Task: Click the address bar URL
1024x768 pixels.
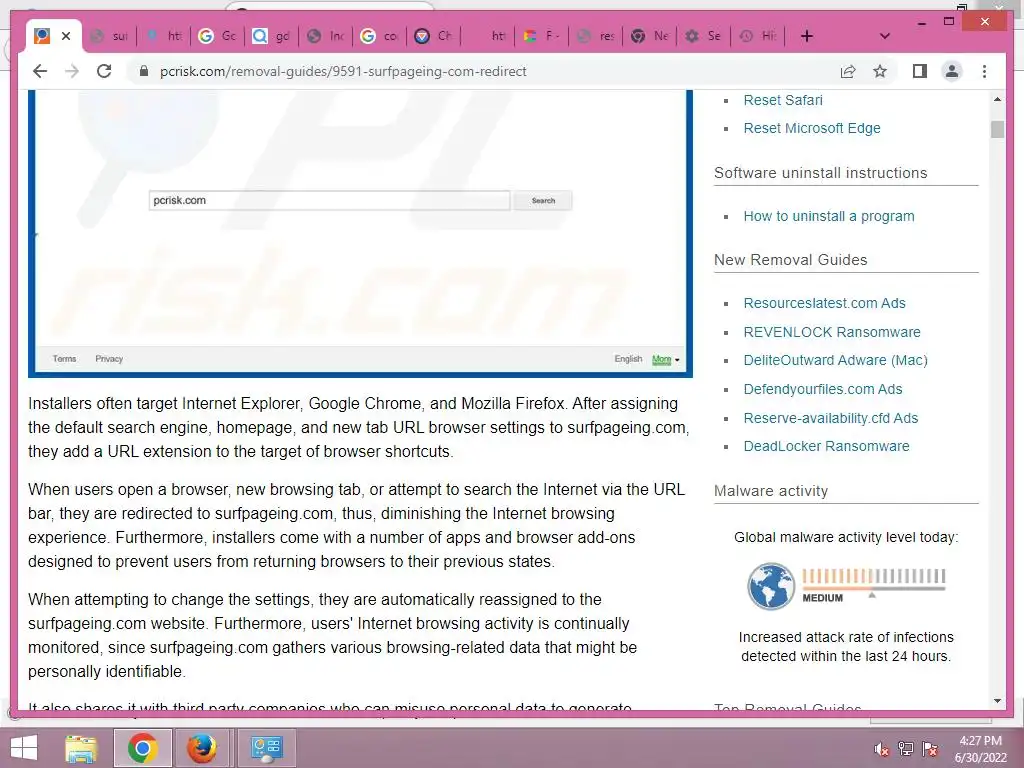Action: pyautogui.click(x=343, y=71)
